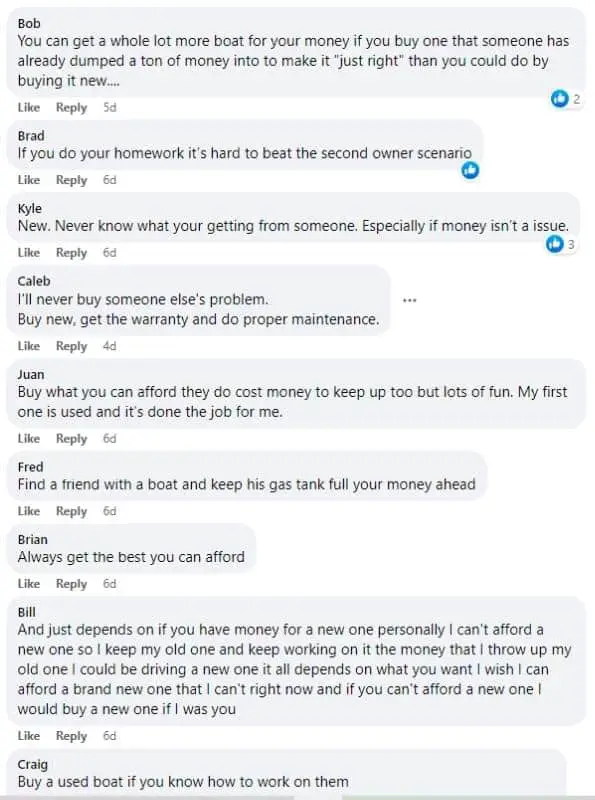This screenshot has width=595, height=800.
Task: Reply to Fred's comment about gas tank
Action: coord(71,512)
